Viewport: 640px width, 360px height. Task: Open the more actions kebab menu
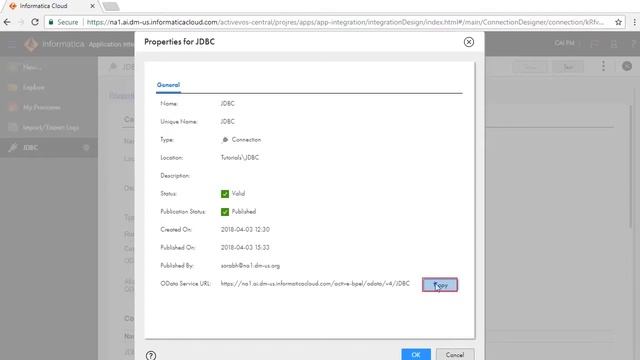click(603, 66)
